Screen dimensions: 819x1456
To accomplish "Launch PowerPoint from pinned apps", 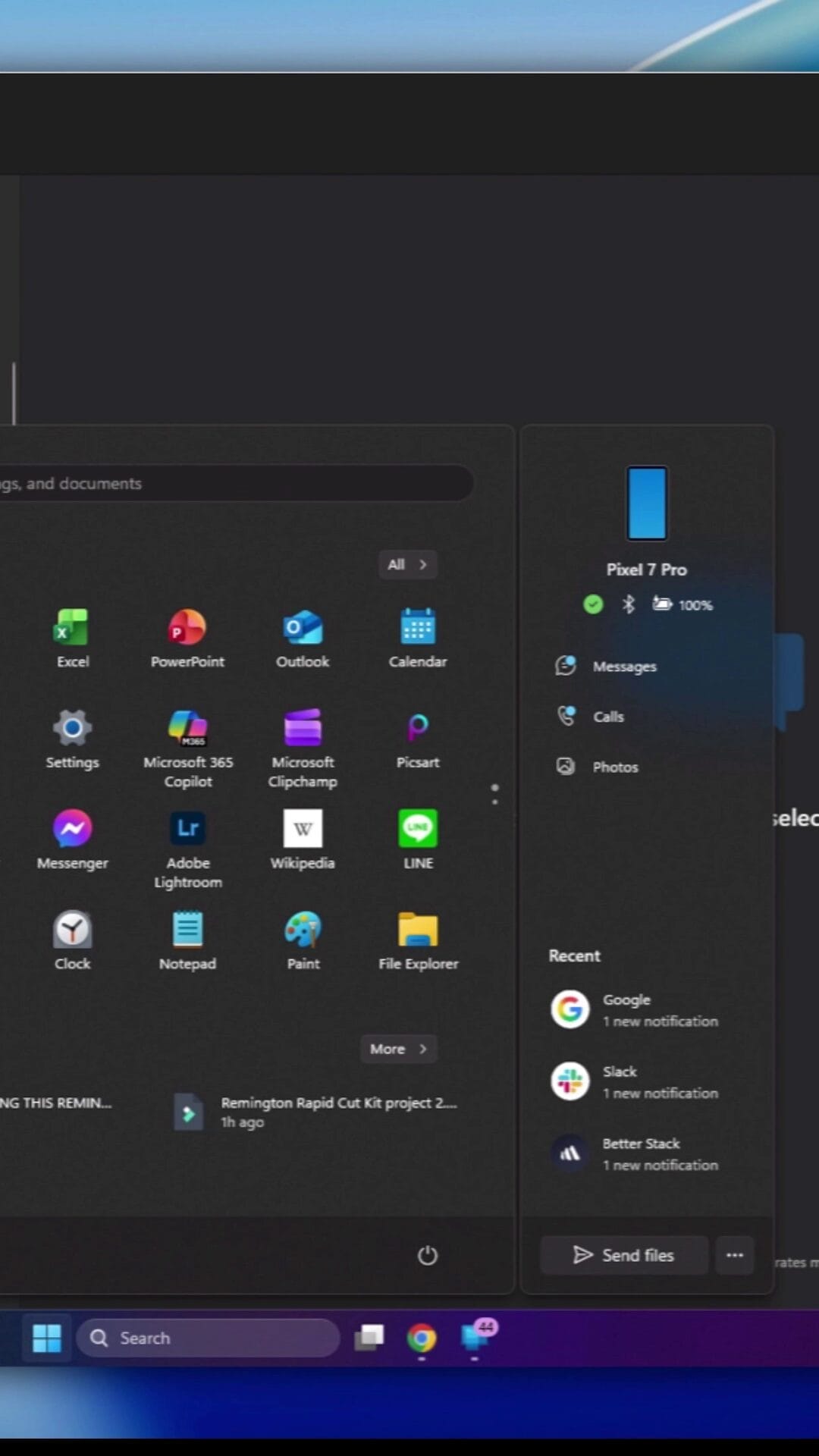I will pyautogui.click(x=187, y=639).
